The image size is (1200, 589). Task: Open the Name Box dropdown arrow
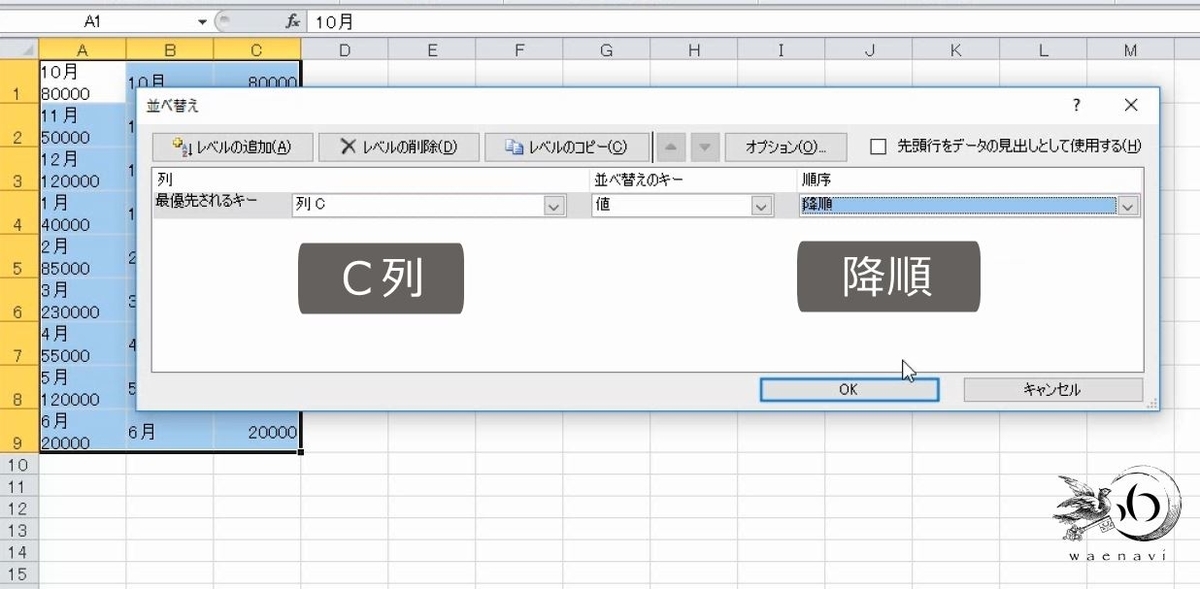[202, 20]
